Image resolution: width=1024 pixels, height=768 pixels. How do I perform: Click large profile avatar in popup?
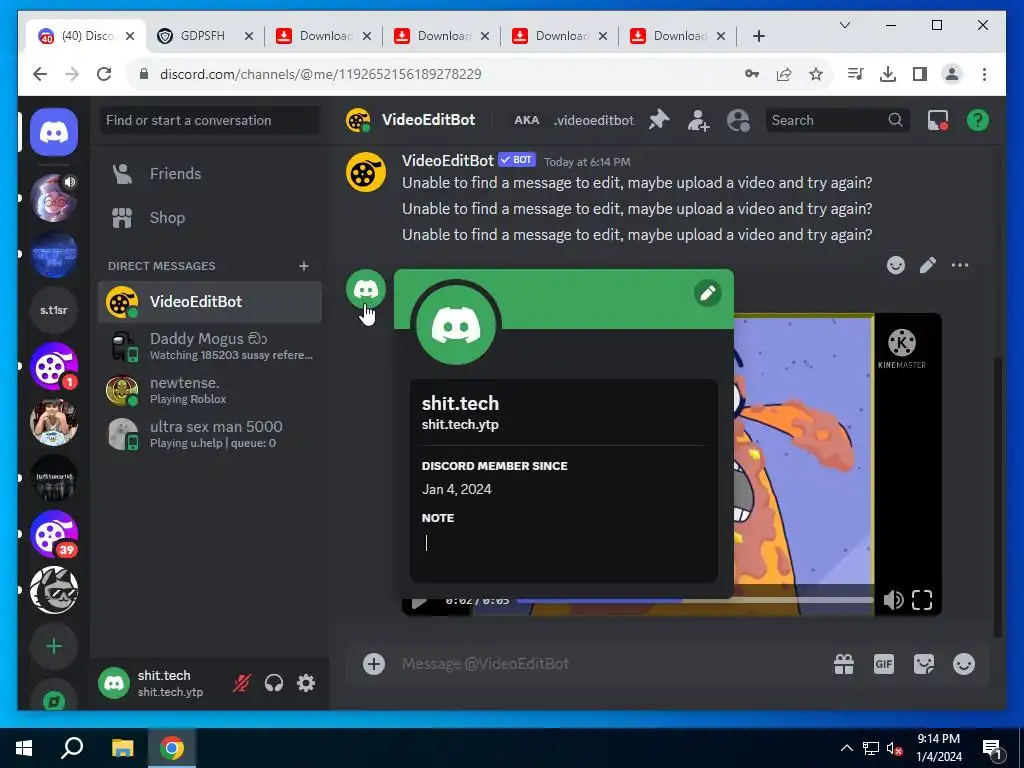coord(456,325)
